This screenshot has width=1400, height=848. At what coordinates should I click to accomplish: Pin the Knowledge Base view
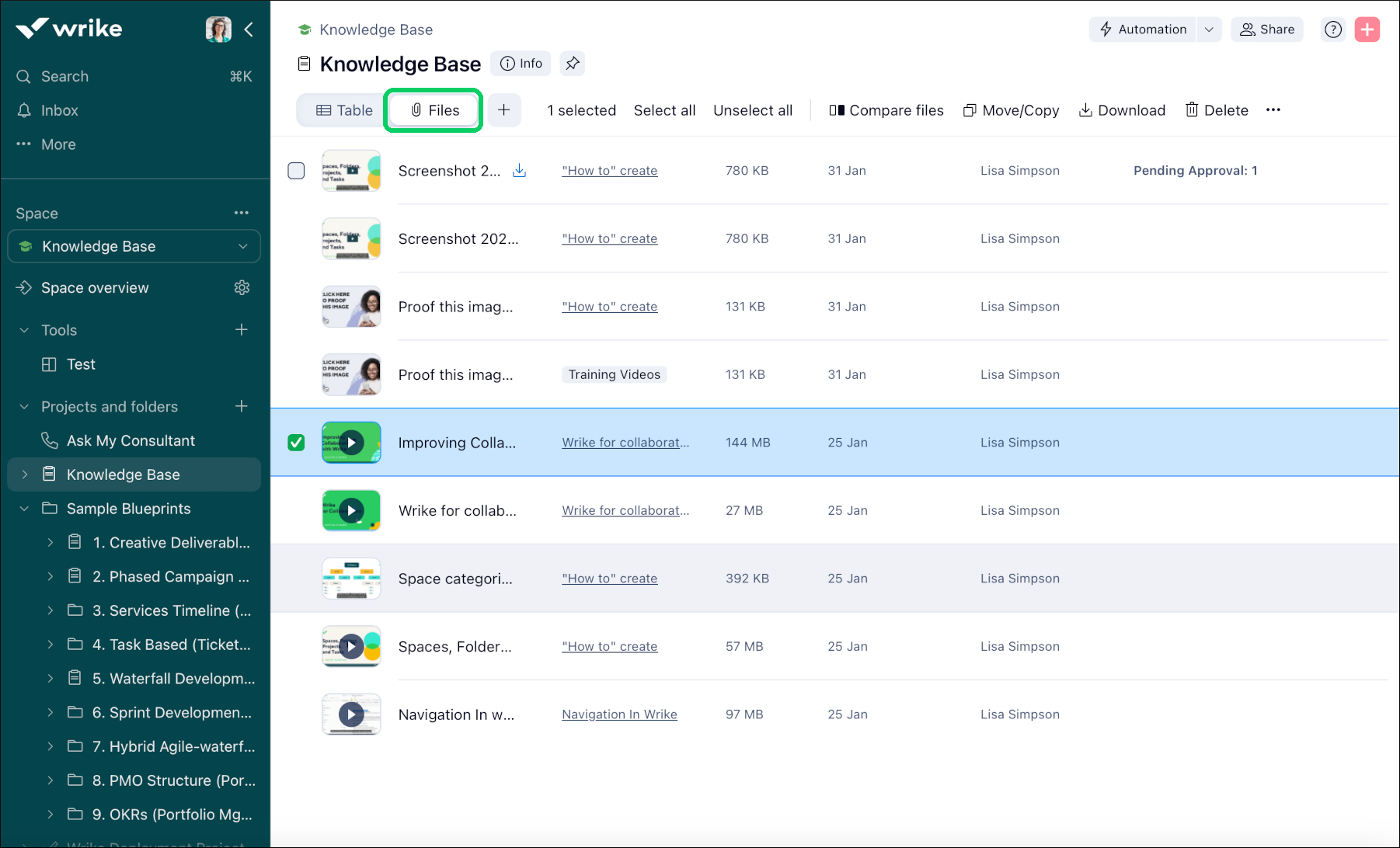[573, 63]
